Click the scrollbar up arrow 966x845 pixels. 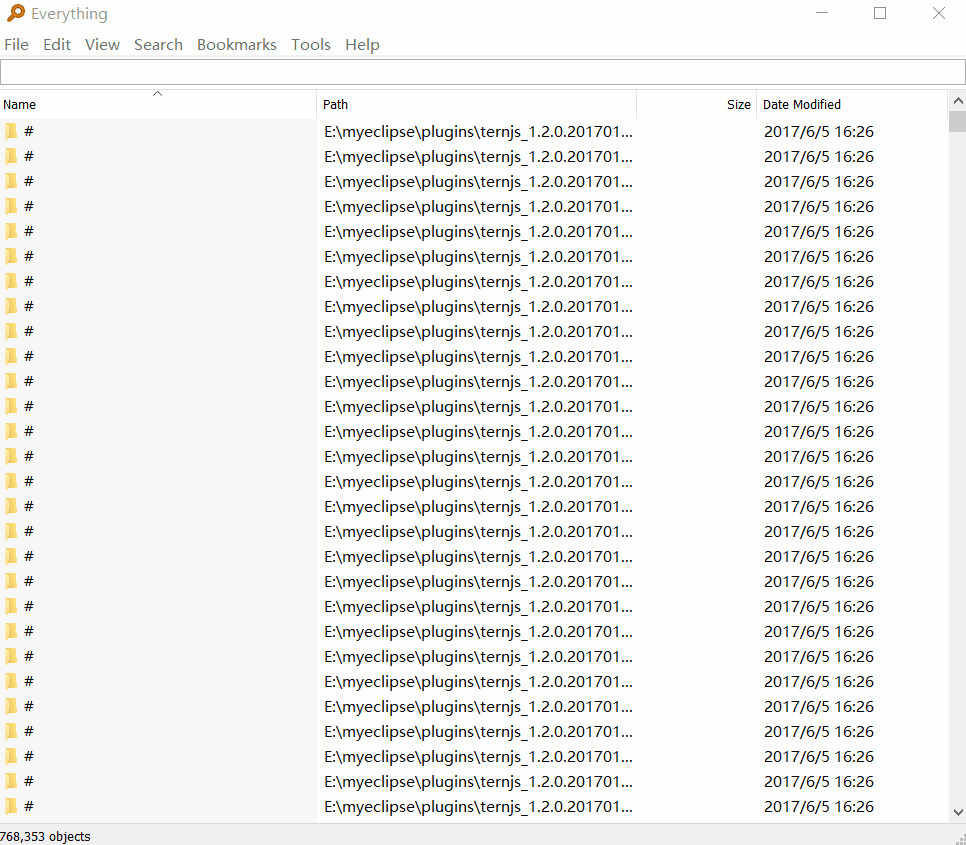click(958, 100)
